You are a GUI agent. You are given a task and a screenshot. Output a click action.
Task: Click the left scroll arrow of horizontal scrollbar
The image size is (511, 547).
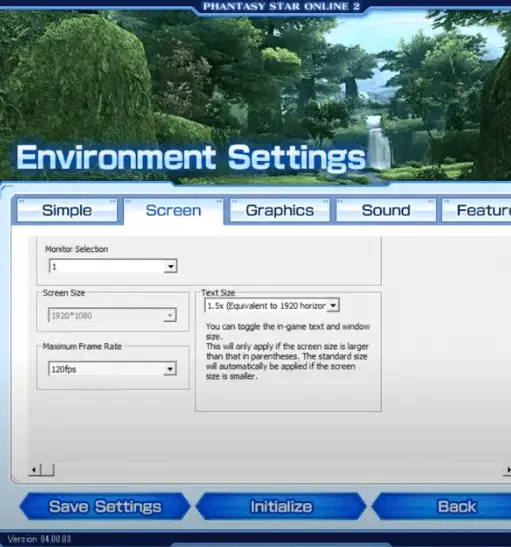(x=34, y=470)
